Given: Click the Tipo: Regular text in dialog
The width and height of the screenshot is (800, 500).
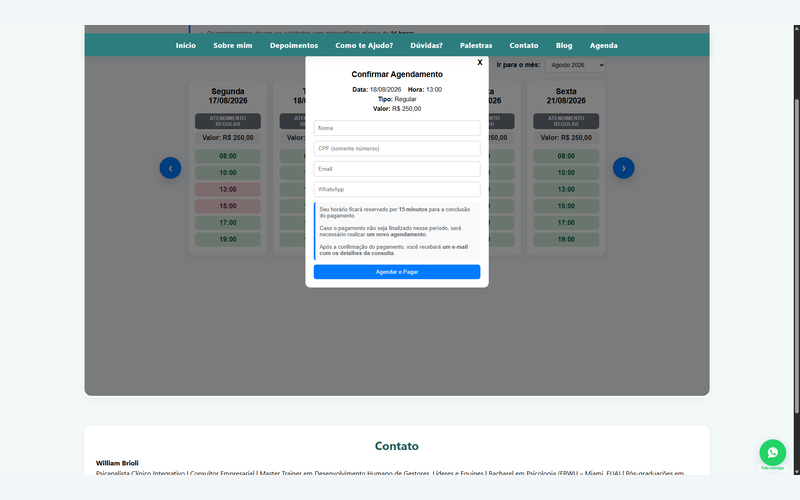Looking at the screenshot, I should 397,99.
